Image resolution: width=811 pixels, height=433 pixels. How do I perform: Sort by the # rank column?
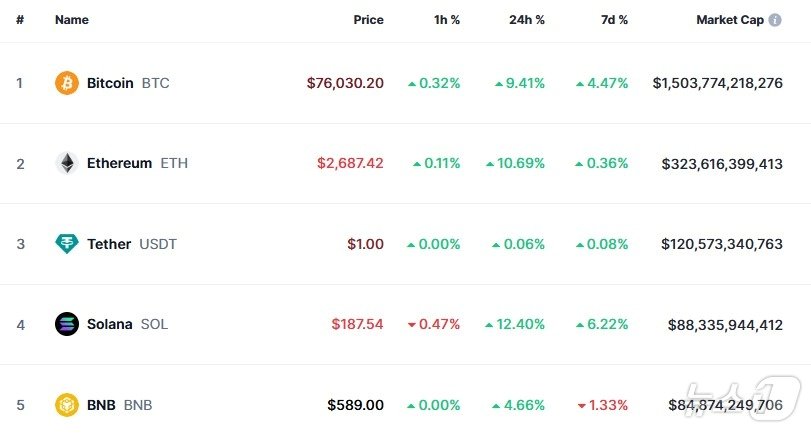coord(20,20)
